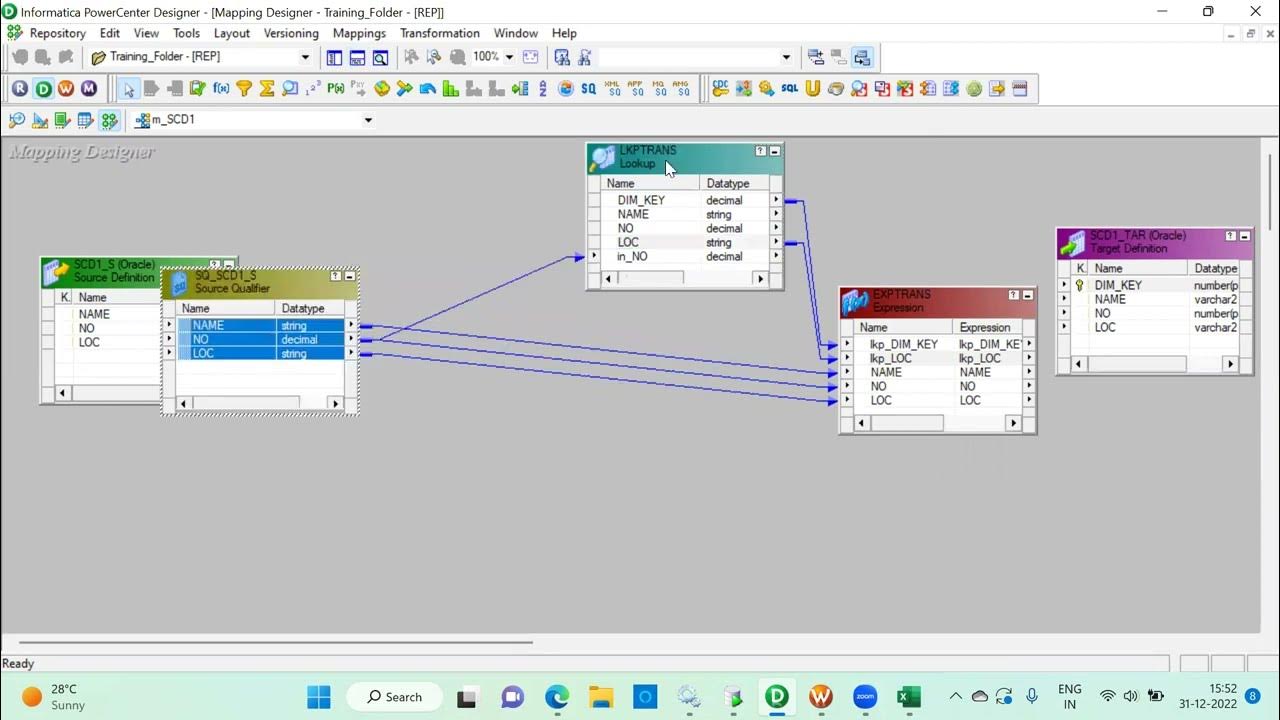Add a Rank bar-chart transformation

(x=451, y=89)
